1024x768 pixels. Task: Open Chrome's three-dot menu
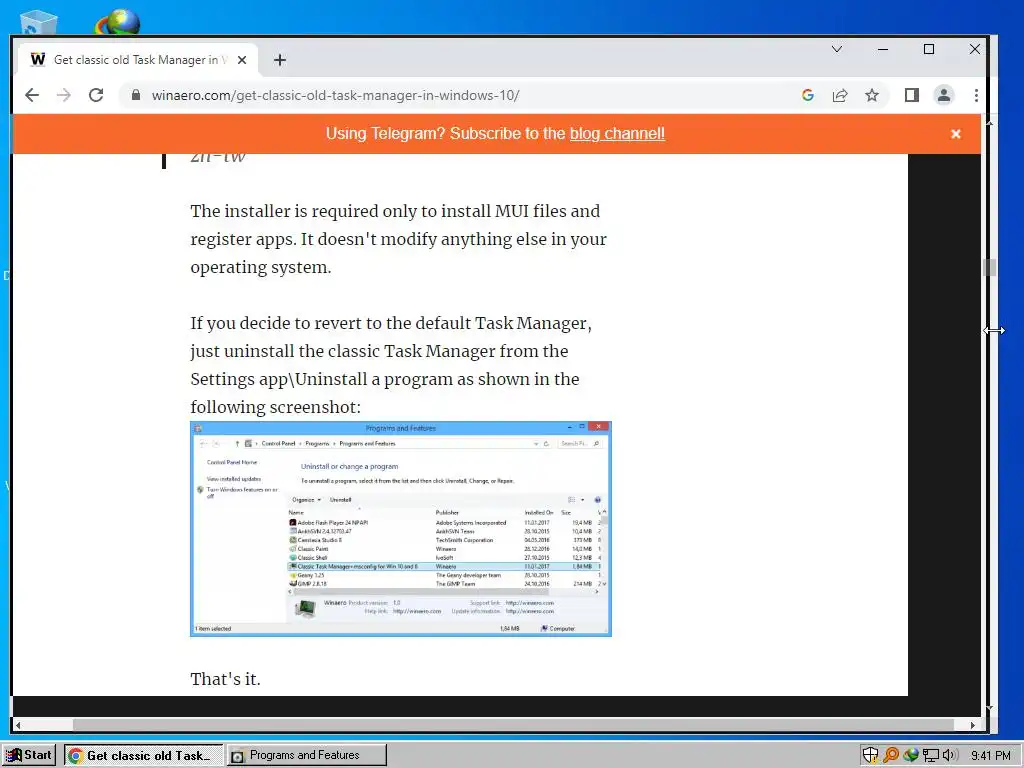click(x=976, y=95)
